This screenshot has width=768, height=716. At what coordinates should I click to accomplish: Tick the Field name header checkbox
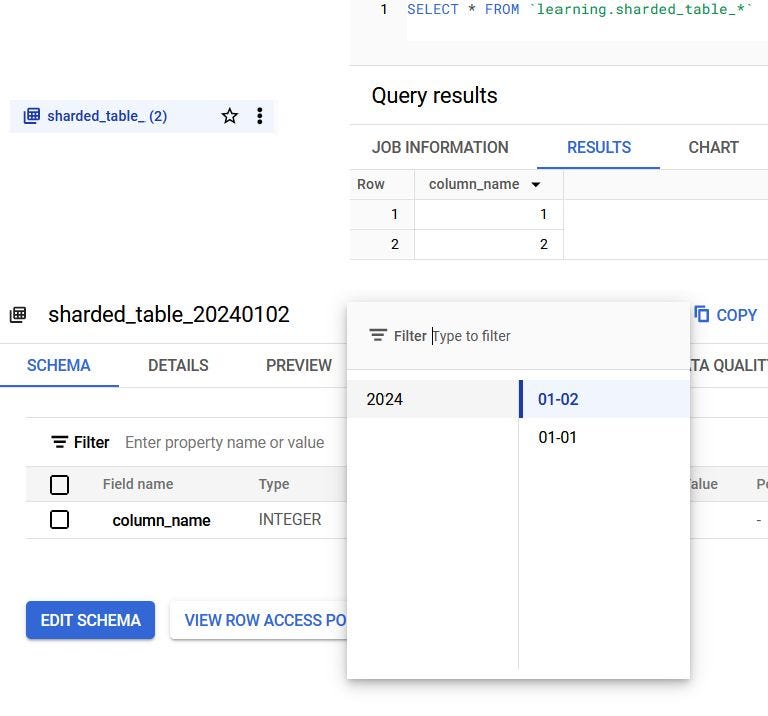click(x=59, y=485)
